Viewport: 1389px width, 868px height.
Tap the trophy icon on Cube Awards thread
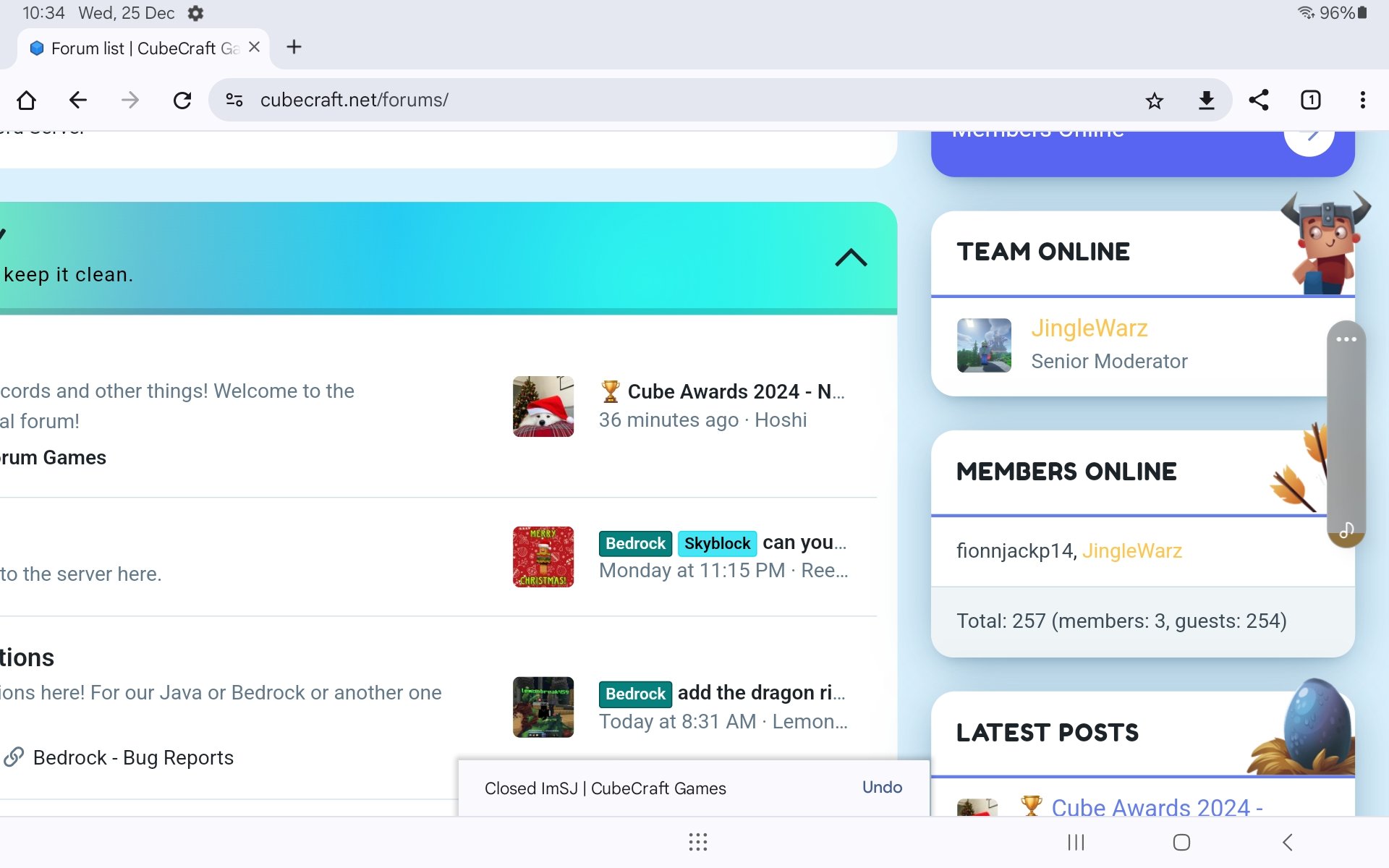pyautogui.click(x=611, y=391)
